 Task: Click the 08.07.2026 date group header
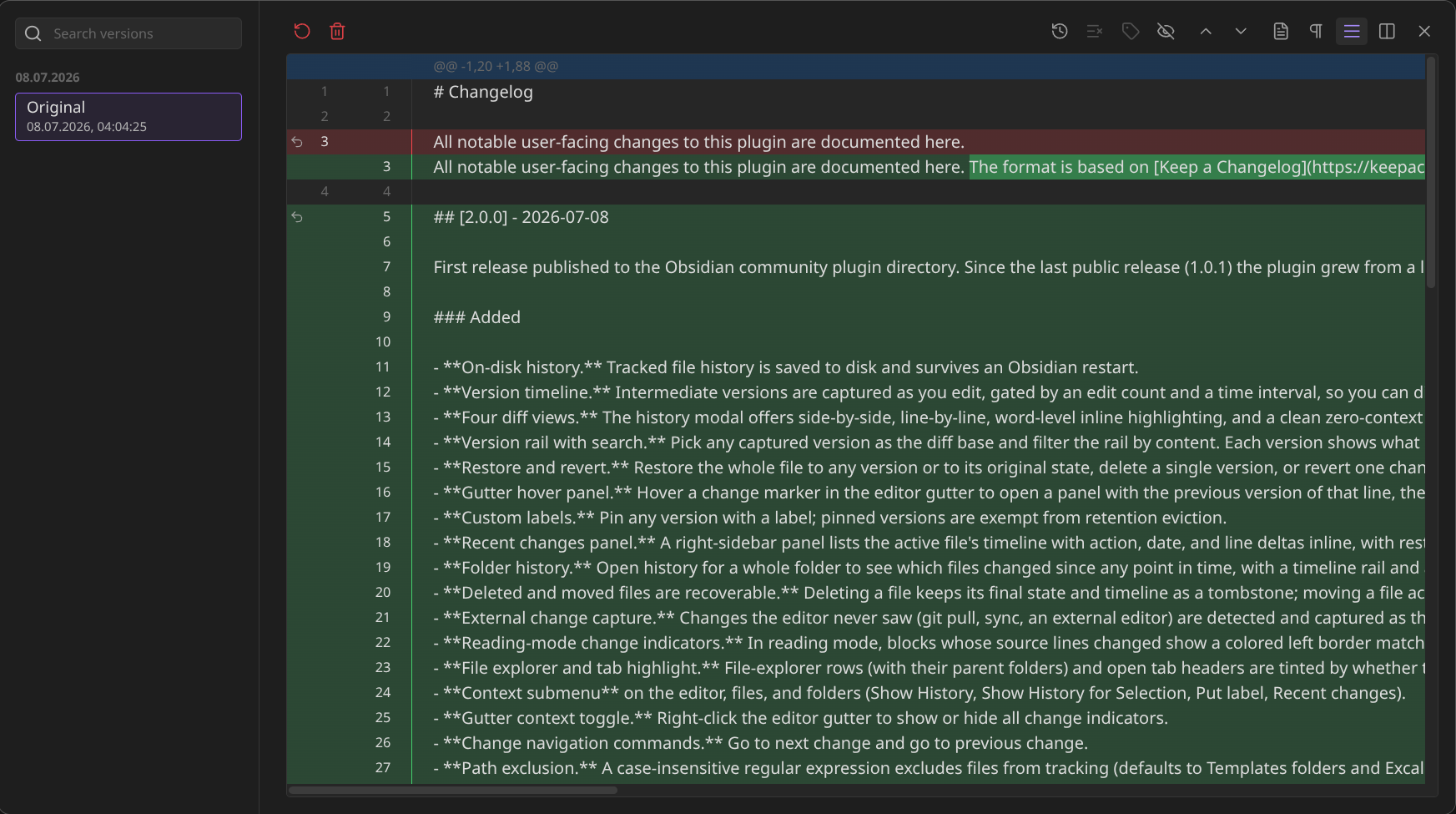click(48, 78)
